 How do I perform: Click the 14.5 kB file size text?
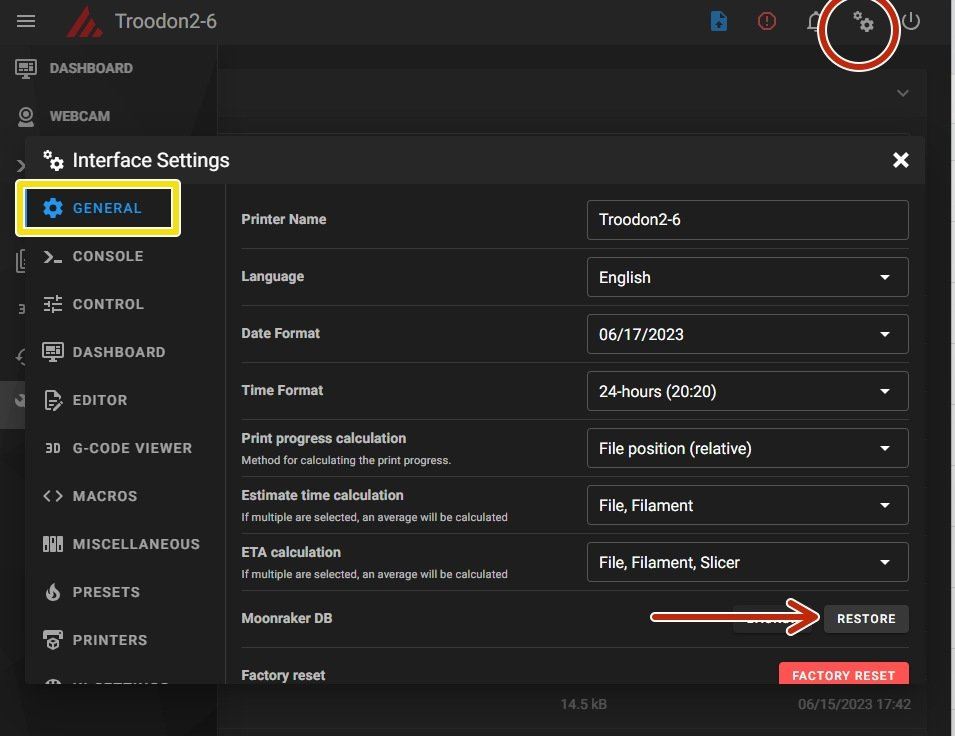pyautogui.click(x=583, y=704)
